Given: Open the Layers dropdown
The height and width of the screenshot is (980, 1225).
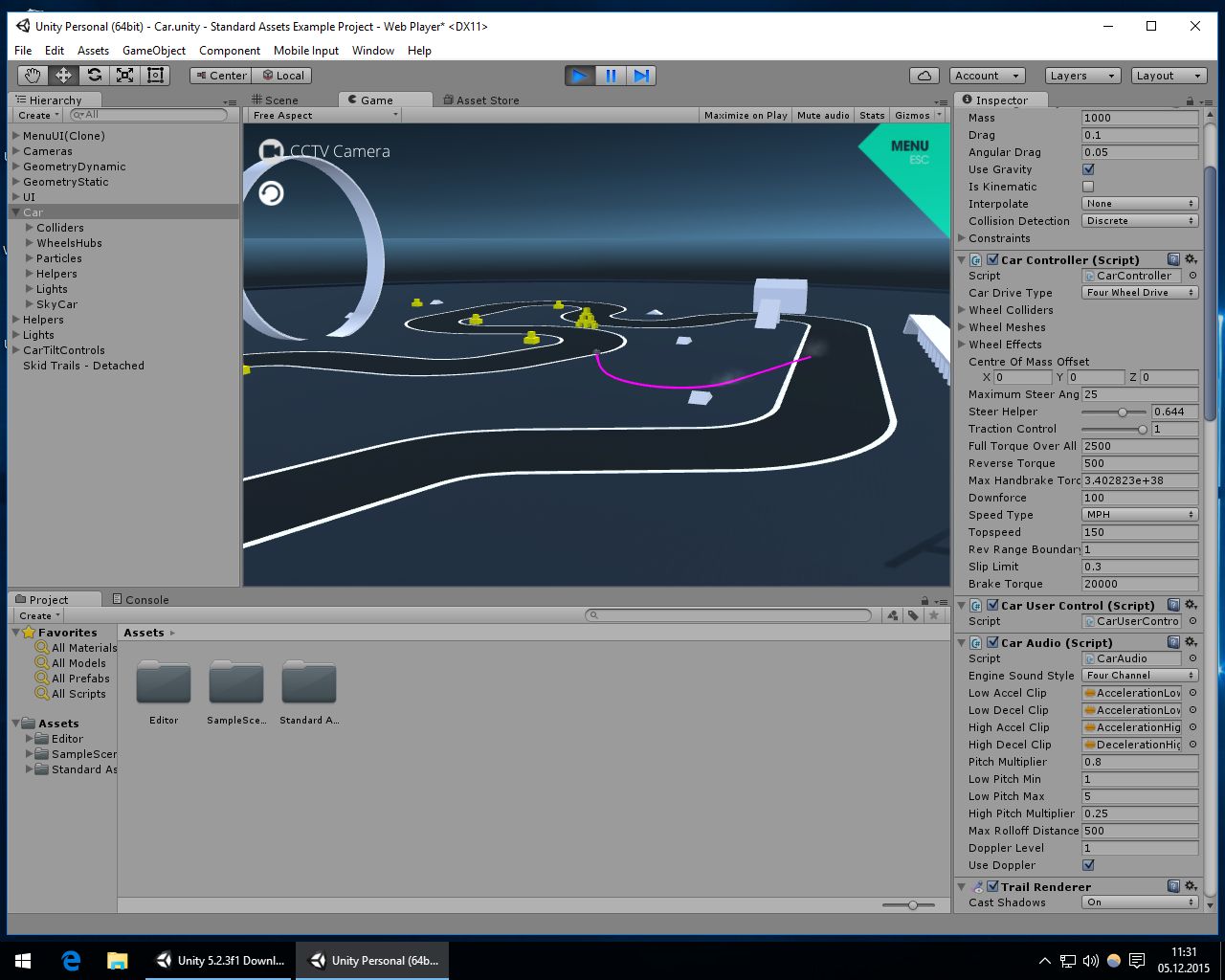Looking at the screenshot, I should coord(1081,76).
